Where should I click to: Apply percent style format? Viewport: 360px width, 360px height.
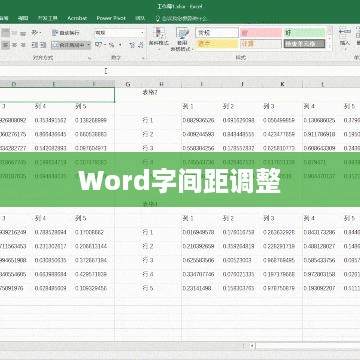coord(111,45)
